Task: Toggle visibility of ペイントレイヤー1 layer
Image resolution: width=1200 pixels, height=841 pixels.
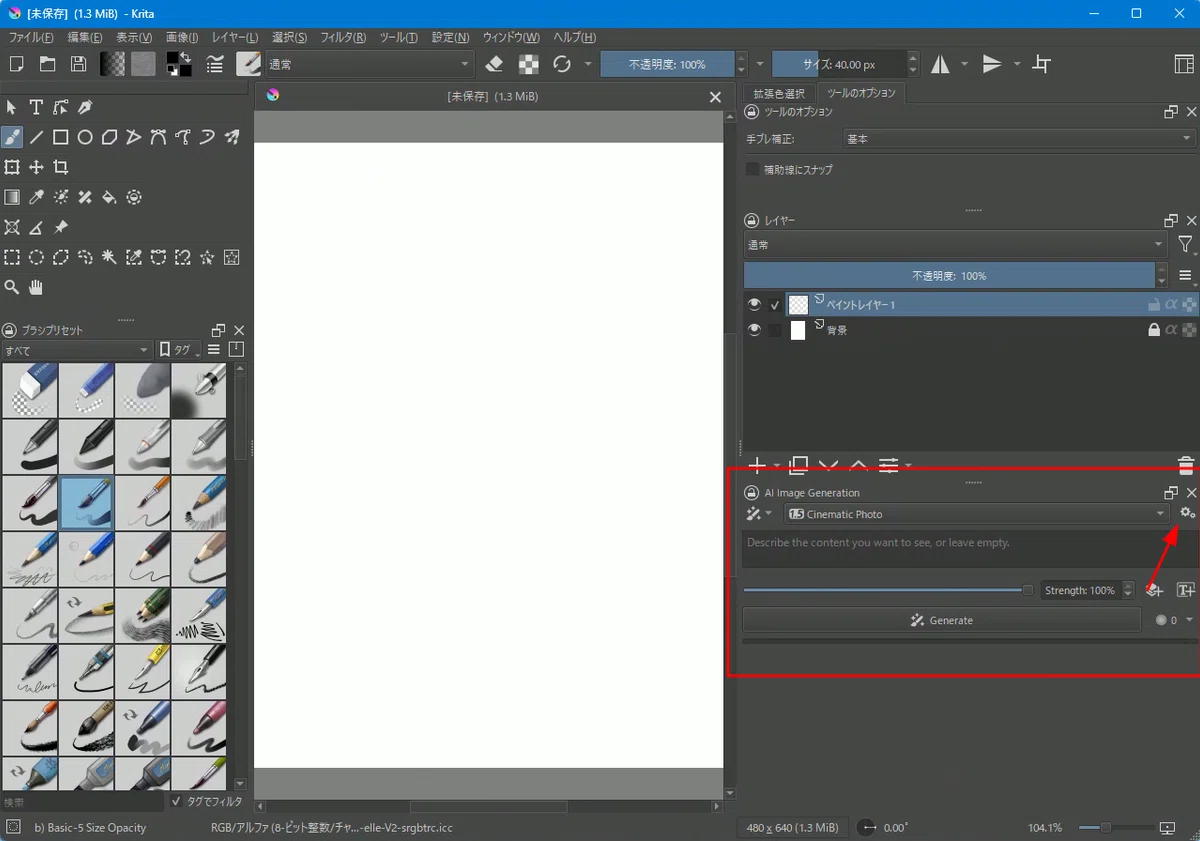Action: [755, 305]
